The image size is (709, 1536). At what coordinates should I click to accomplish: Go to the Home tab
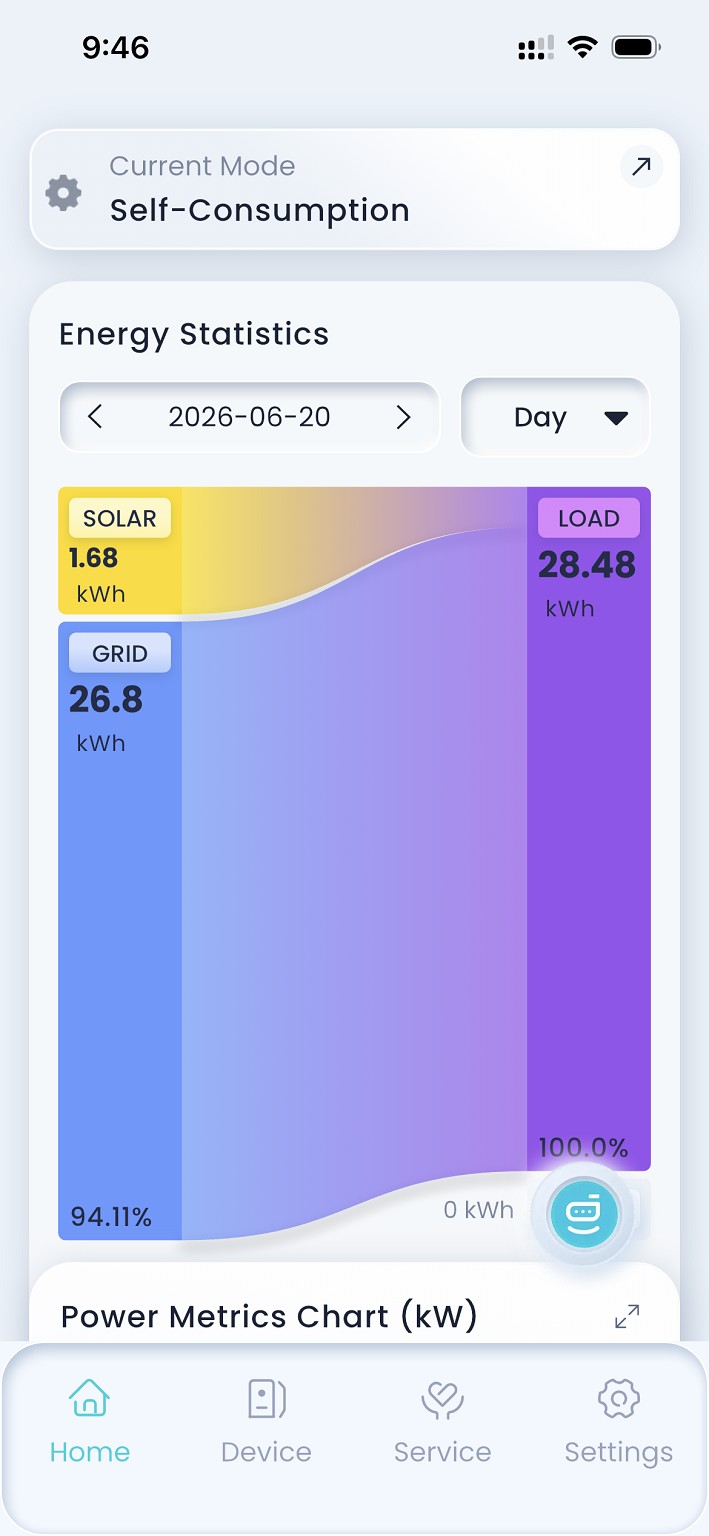pyautogui.click(x=90, y=1421)
